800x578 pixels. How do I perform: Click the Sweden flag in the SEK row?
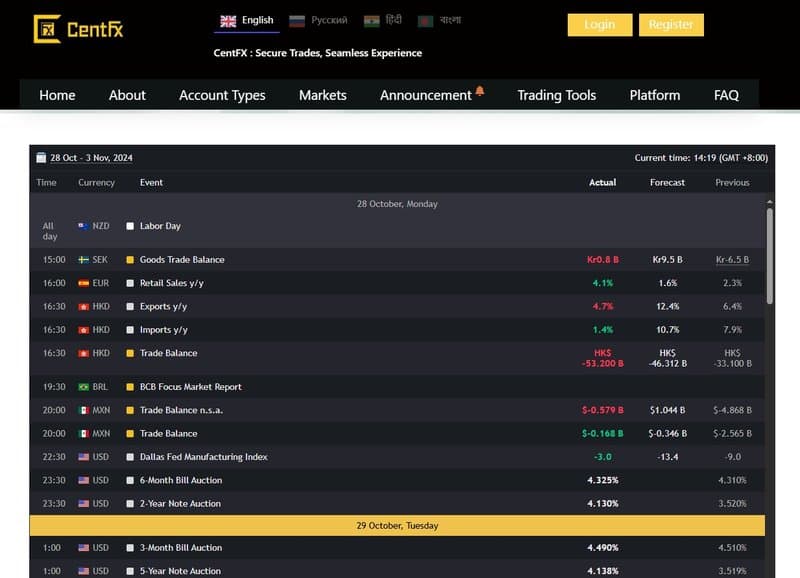[84, 260]
